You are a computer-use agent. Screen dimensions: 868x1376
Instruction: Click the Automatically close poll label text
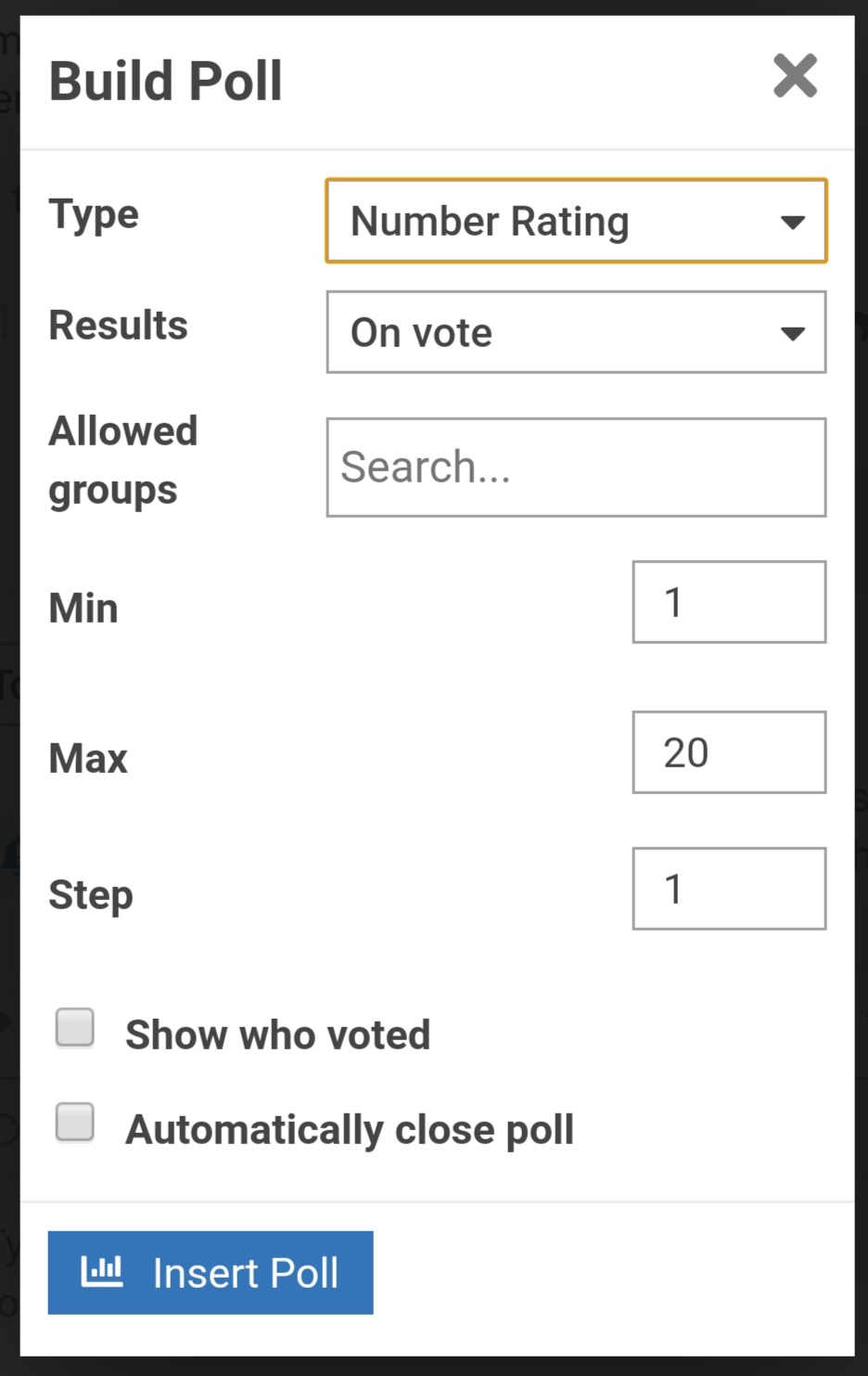click(x=350, y=1129)
